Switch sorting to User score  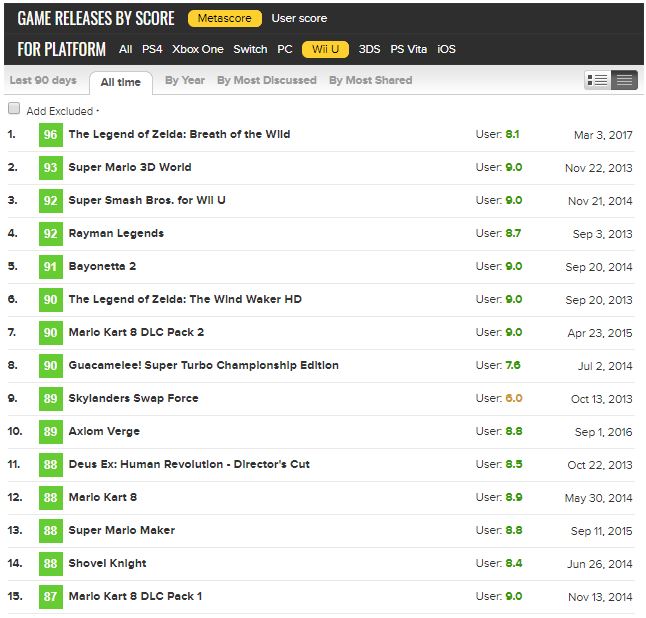pyautogui.click(x=299, y=18)
